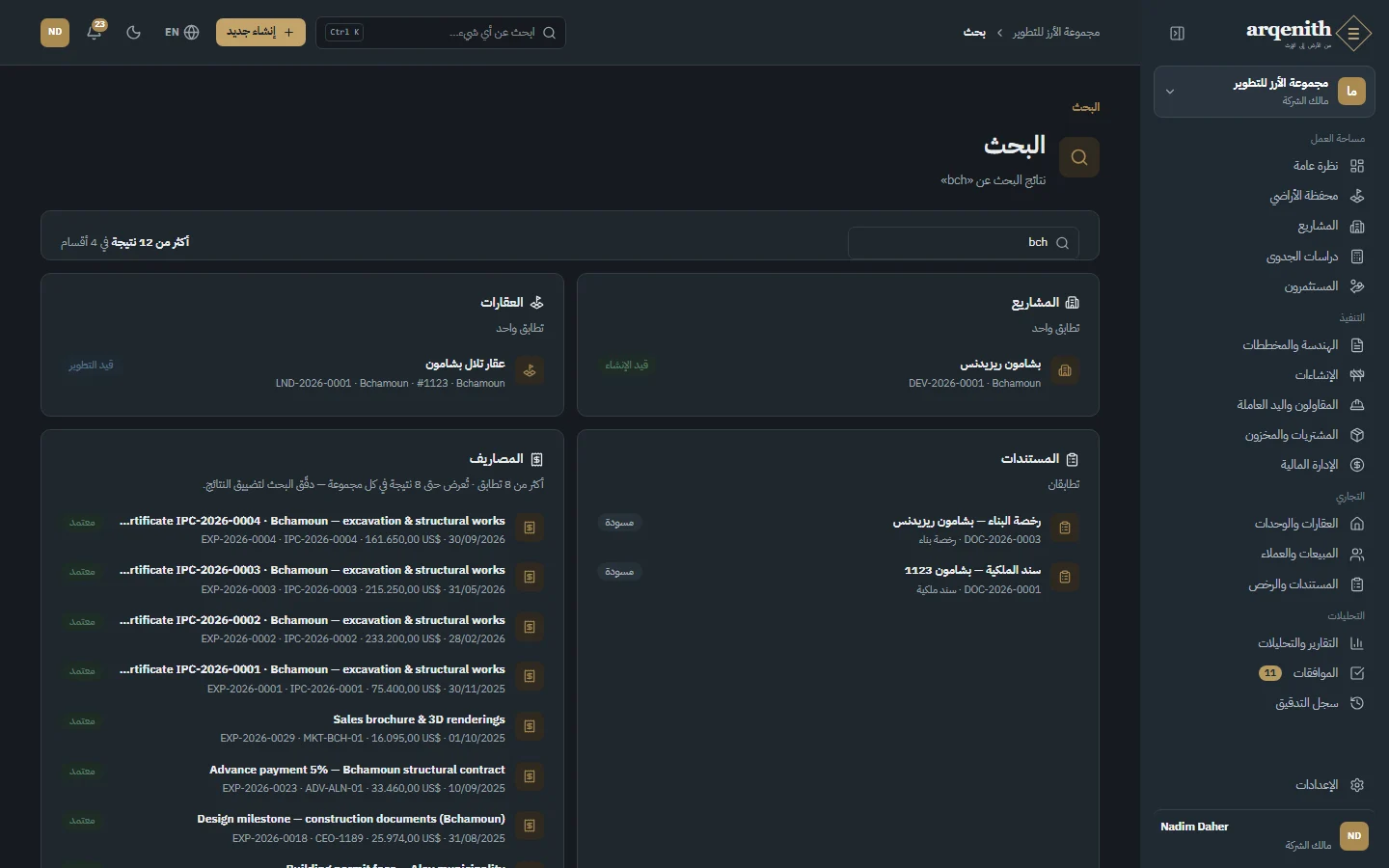The height and width of the screenshot is (868, 1389).
Task: Open Design milestone construction documents expense
Action: 302,827
